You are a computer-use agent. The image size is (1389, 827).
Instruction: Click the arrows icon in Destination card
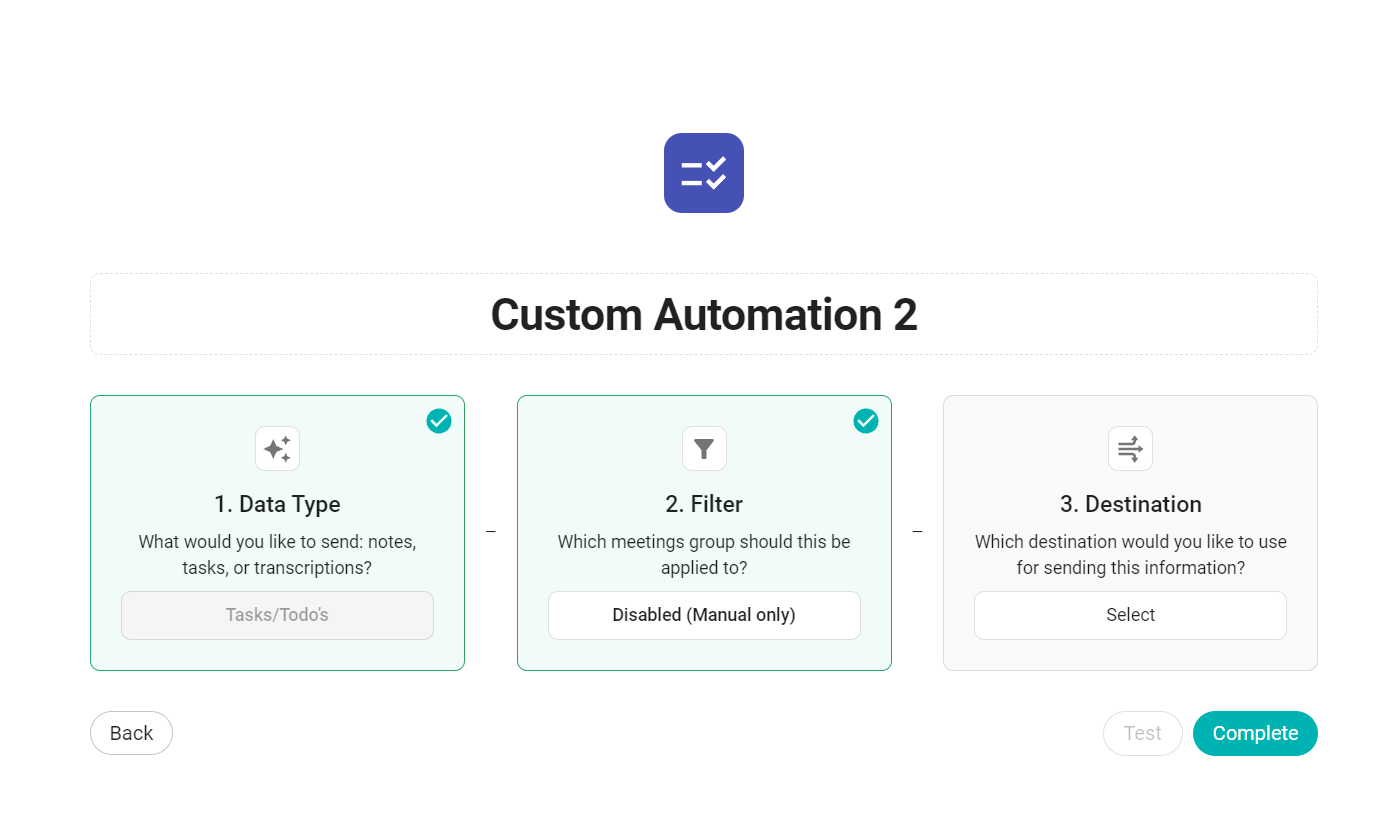(1130, 449)
